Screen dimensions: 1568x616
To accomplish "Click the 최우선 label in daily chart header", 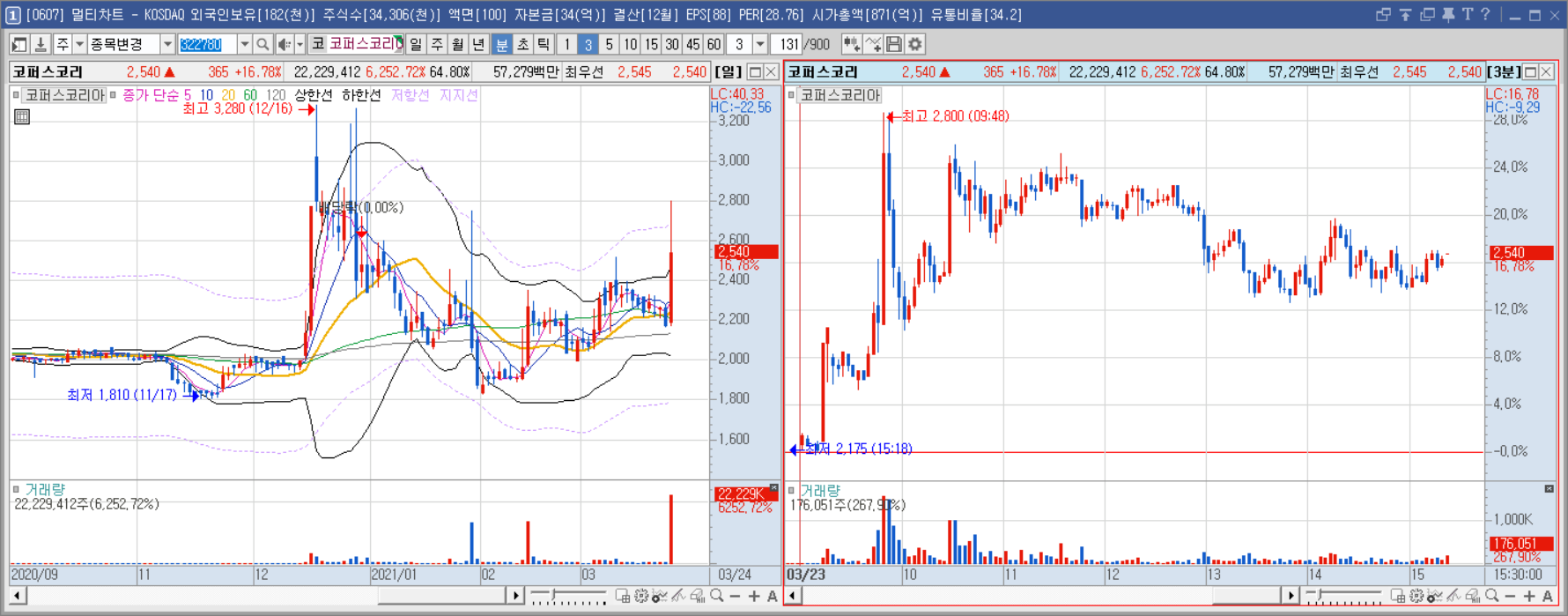I will coord(584,72).
